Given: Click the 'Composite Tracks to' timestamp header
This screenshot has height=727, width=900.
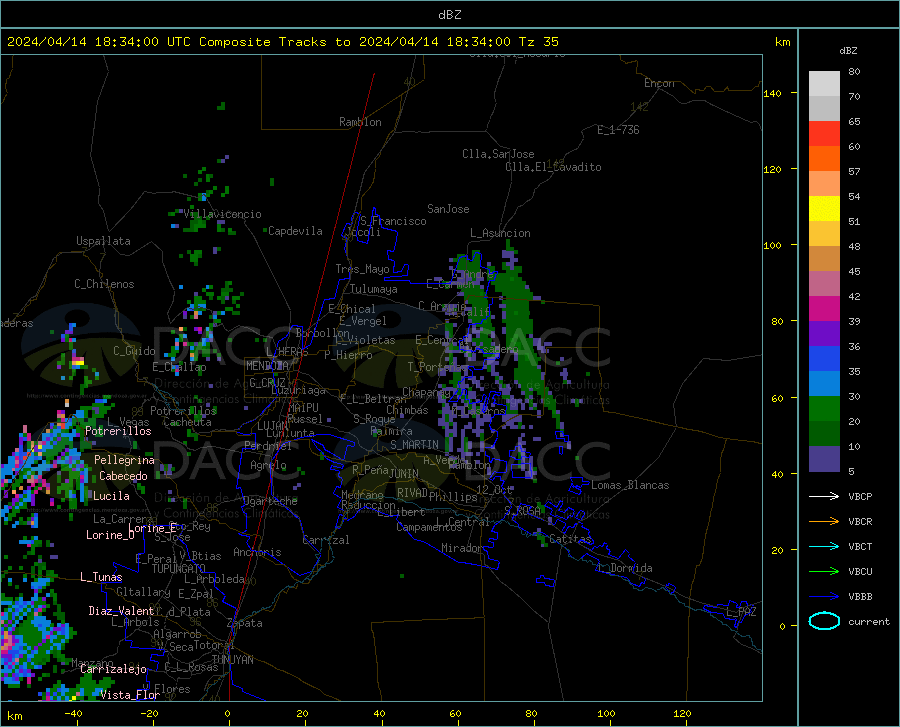Looking at the screenshot, I should tap(283, 42).
